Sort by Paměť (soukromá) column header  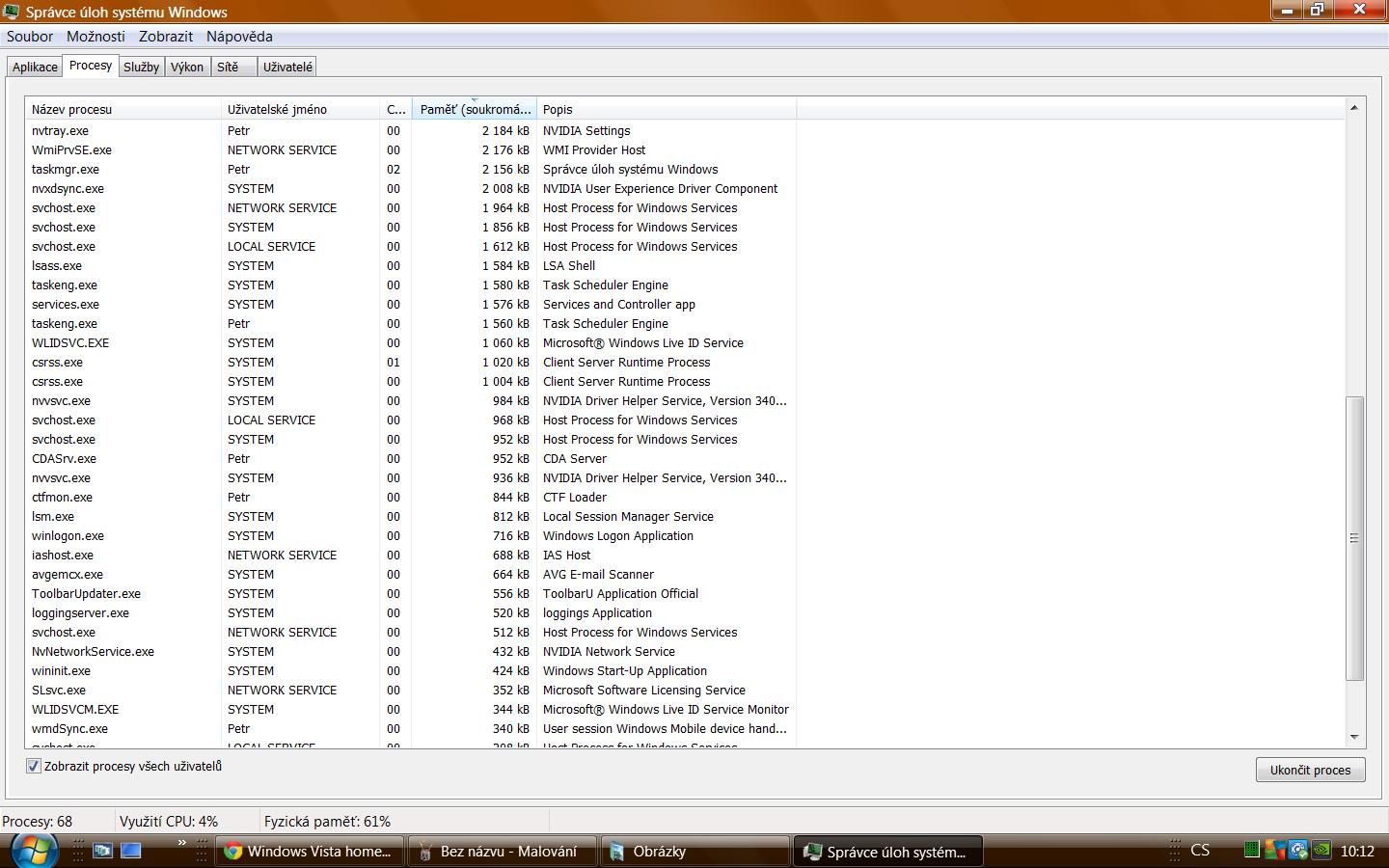(x=474, y=109)
